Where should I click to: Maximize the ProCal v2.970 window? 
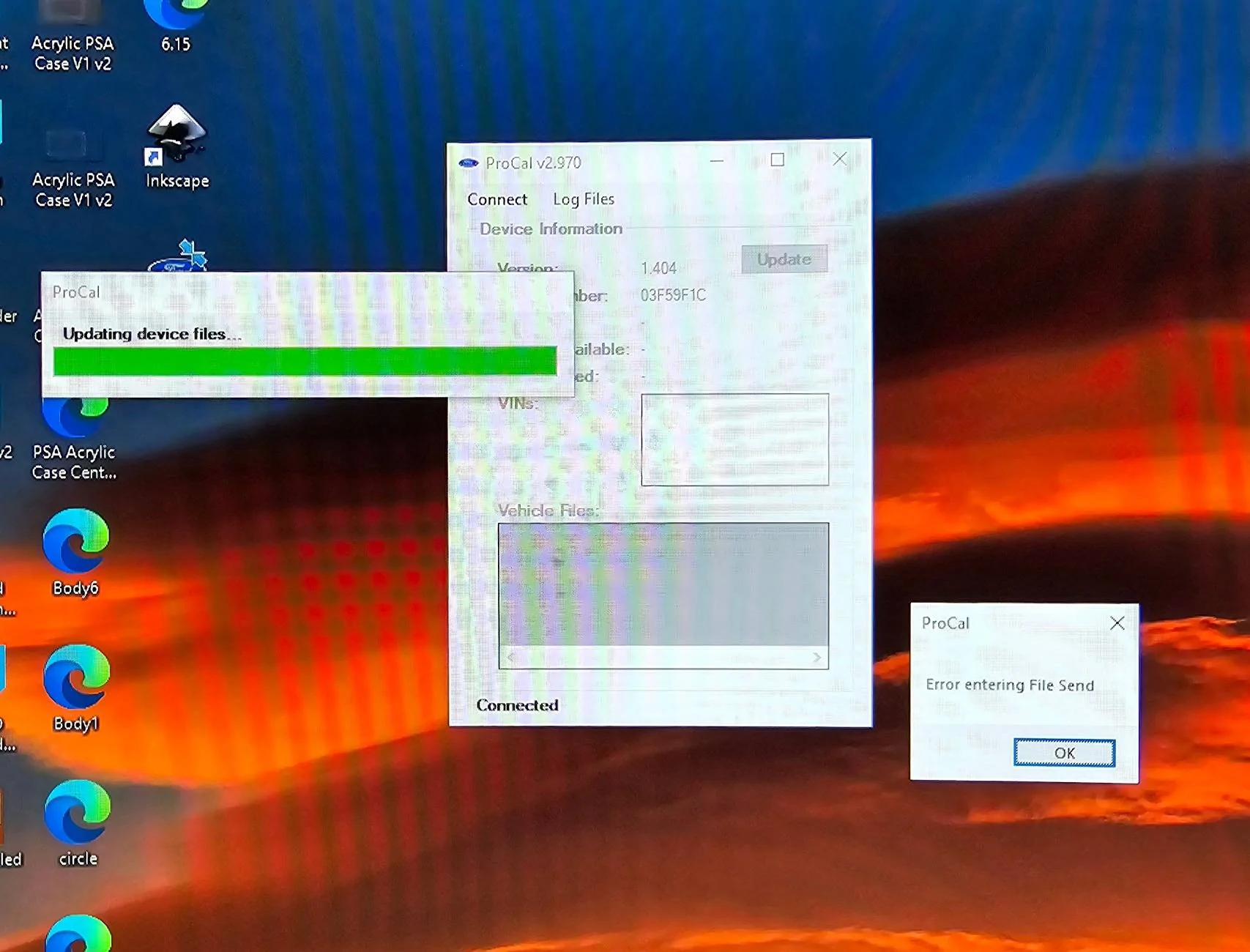click(778, 160)
